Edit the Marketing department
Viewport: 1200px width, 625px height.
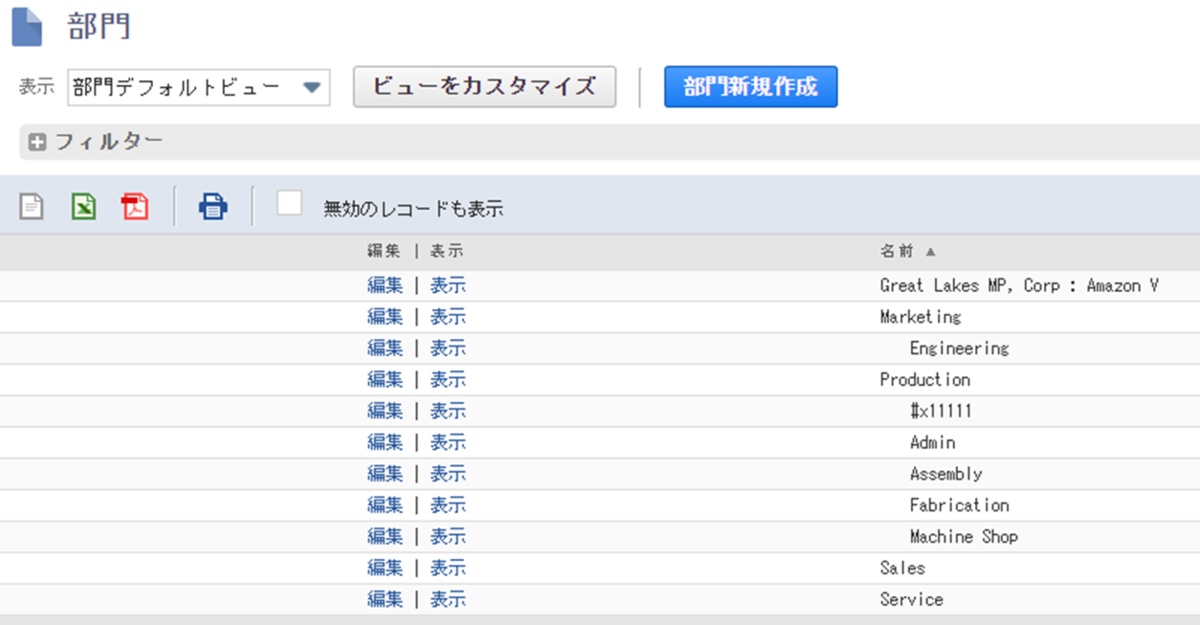[385, 317]
